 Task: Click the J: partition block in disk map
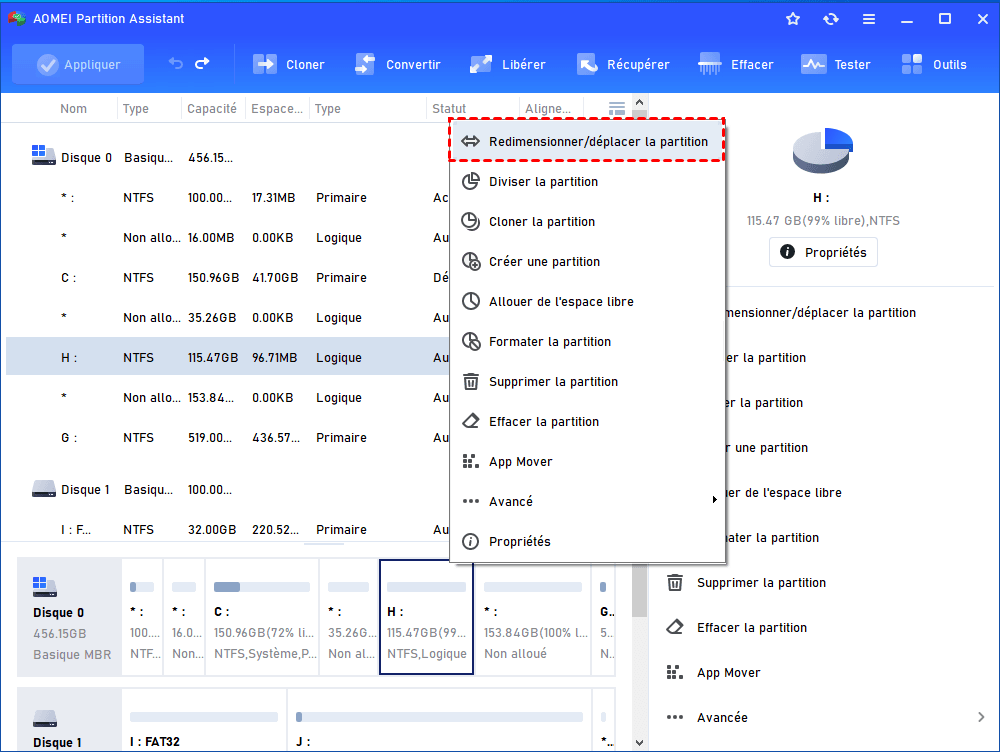pyautogui.click(x=440, y=719)
